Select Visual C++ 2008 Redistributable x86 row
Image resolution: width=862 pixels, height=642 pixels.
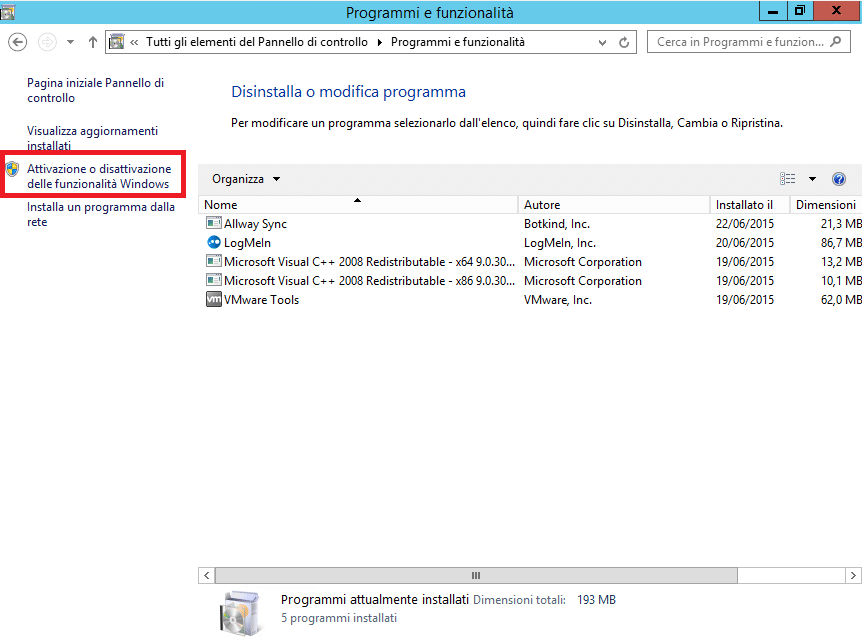tap(530, 281)
